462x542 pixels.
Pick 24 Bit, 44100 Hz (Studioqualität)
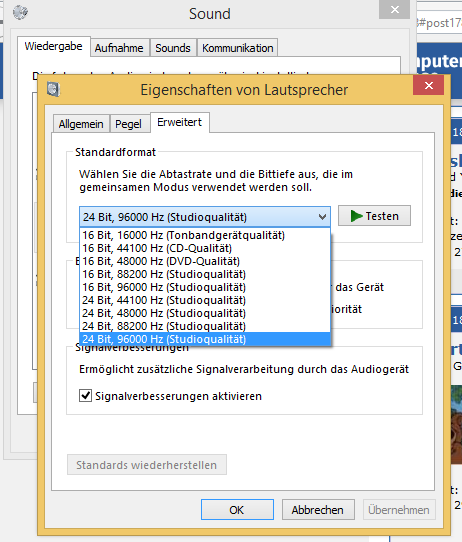point(205,300)
